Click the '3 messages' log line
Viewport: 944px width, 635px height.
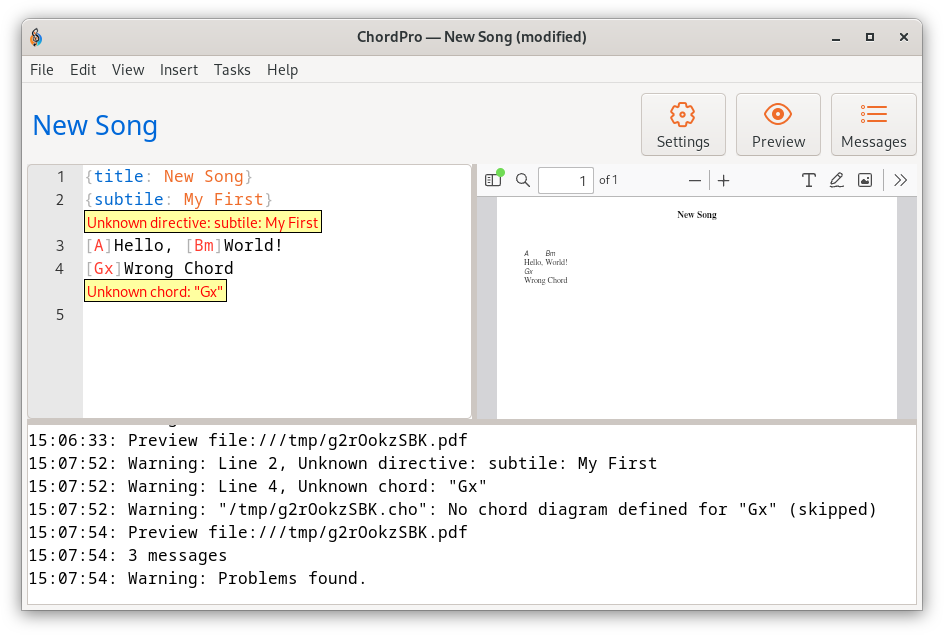coord(128,556)
